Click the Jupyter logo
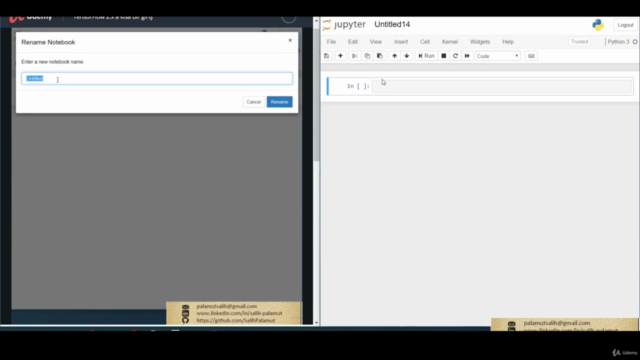This screenshot has height=360, width=640. tap(344, 24)
